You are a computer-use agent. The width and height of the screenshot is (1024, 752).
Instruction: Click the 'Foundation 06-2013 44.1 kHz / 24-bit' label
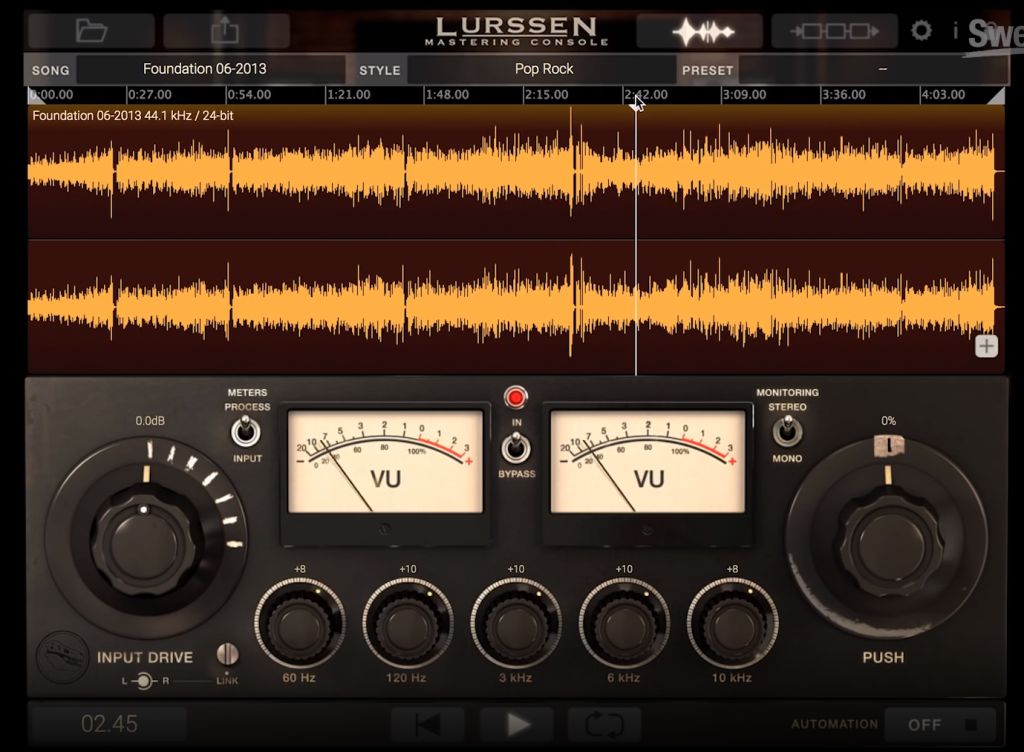pos(133,116)
